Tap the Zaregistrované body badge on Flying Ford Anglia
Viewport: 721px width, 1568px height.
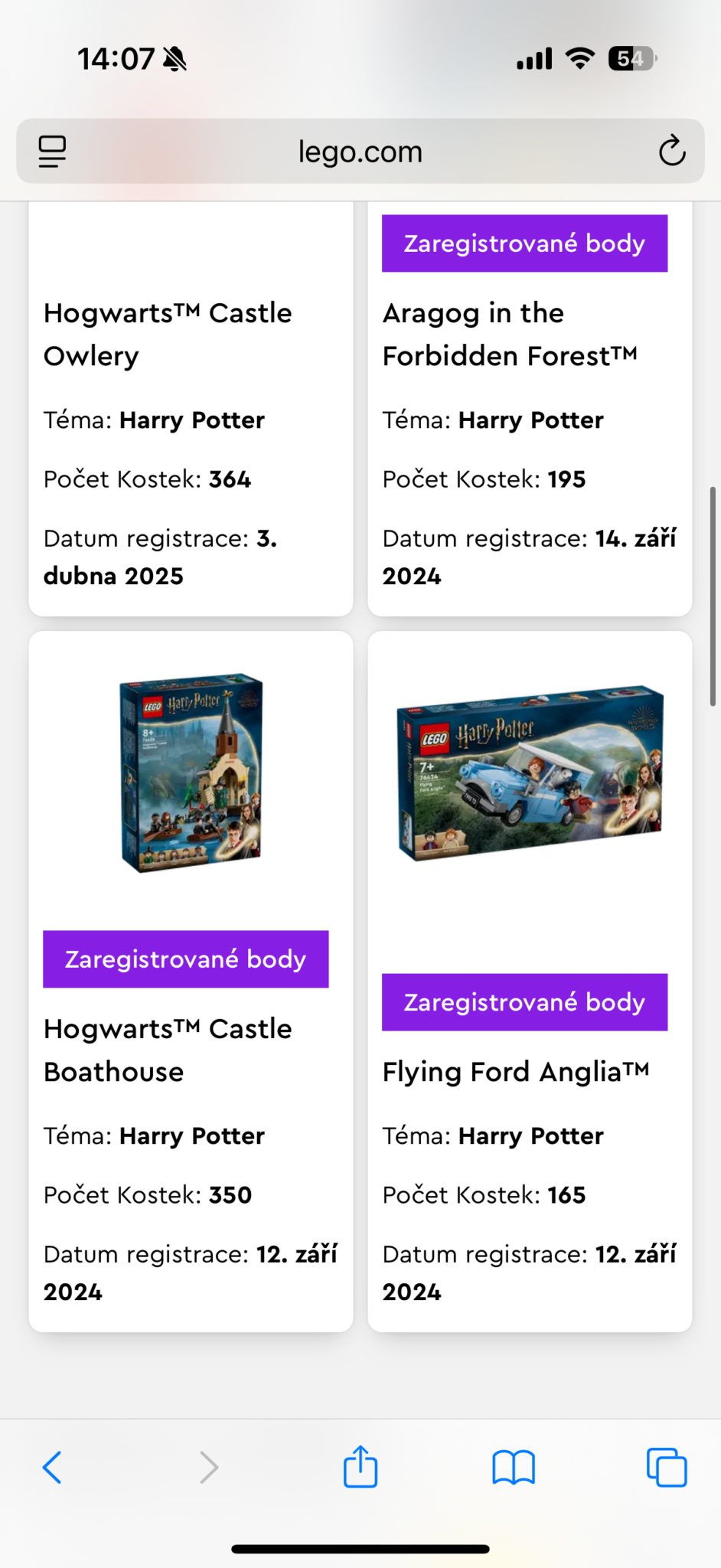[524, 1001]
